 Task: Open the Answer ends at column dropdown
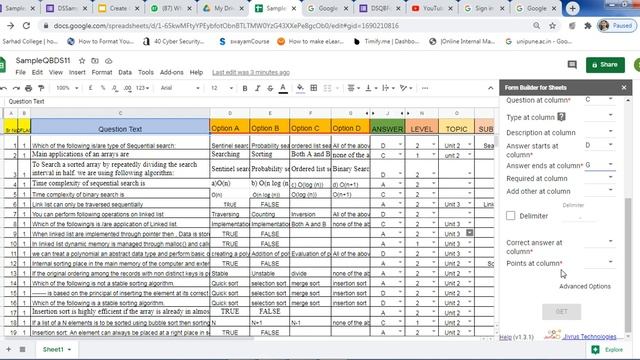(599, 165)
